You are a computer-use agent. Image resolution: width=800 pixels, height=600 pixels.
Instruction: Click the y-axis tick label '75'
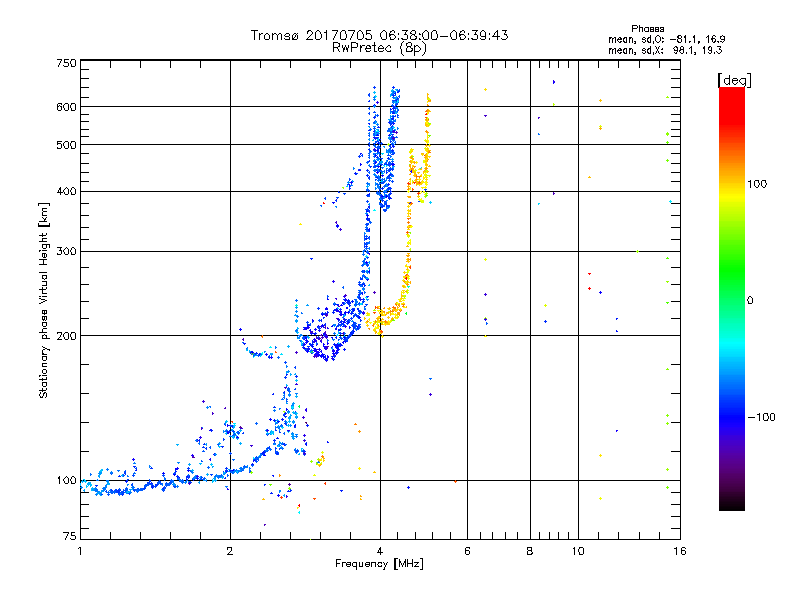click(70, 536)
